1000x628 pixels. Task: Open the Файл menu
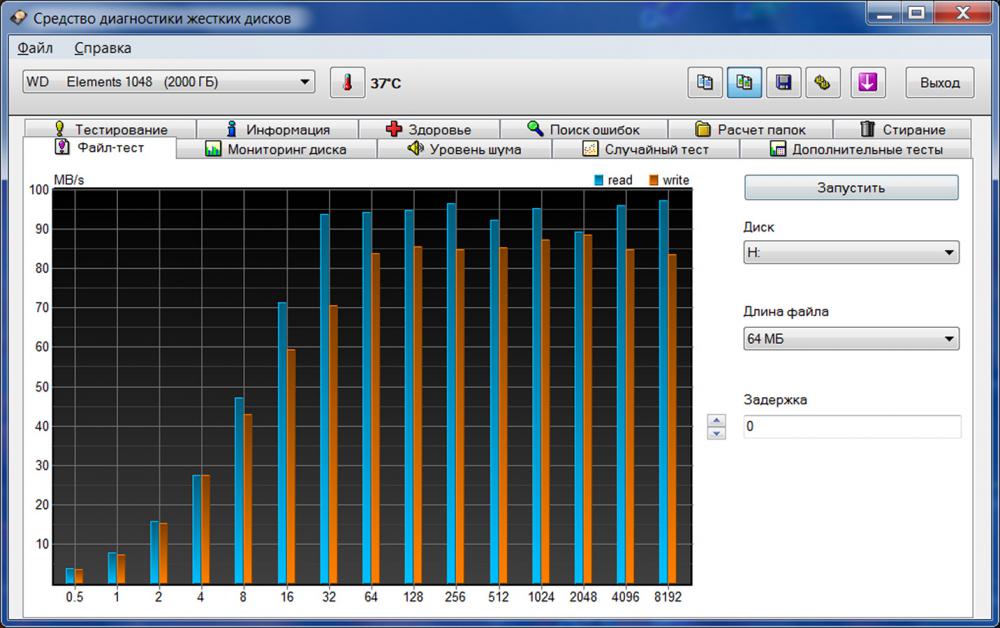click(x=36, y=48)
